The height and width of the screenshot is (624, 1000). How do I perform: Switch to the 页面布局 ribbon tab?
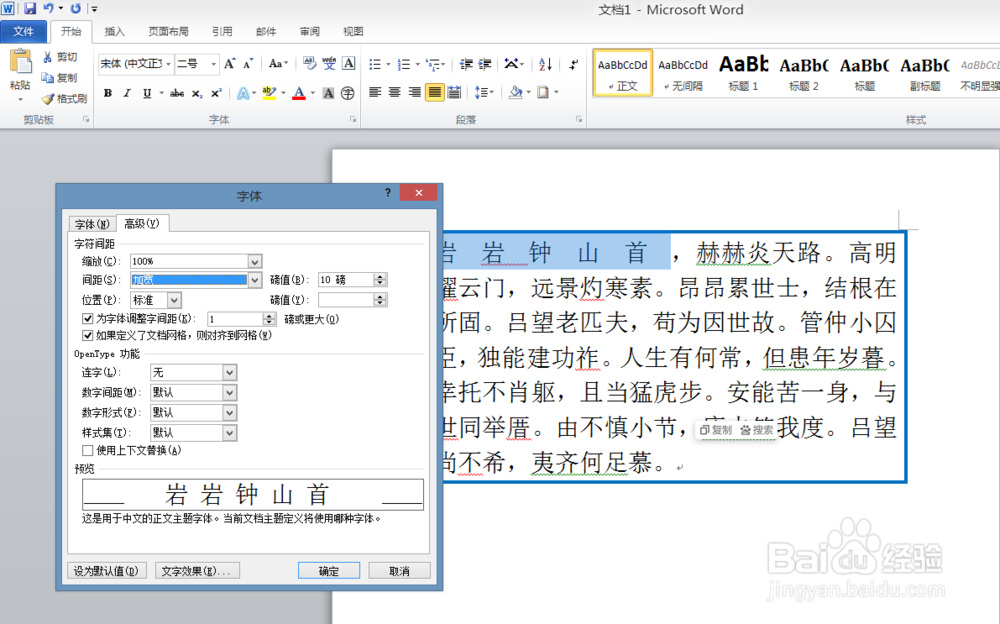pyautogui.click(x=168, y=31)
